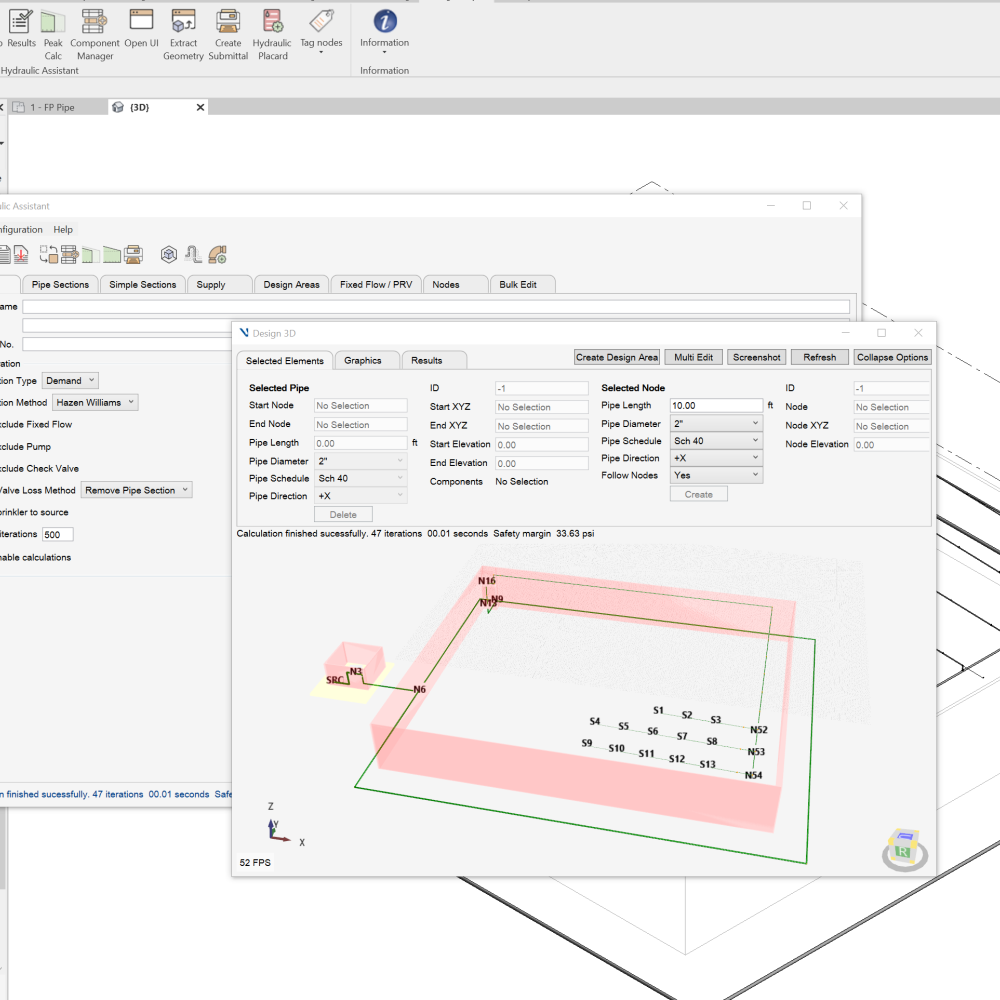Open the Hazen Williams method dropdown

95,403
